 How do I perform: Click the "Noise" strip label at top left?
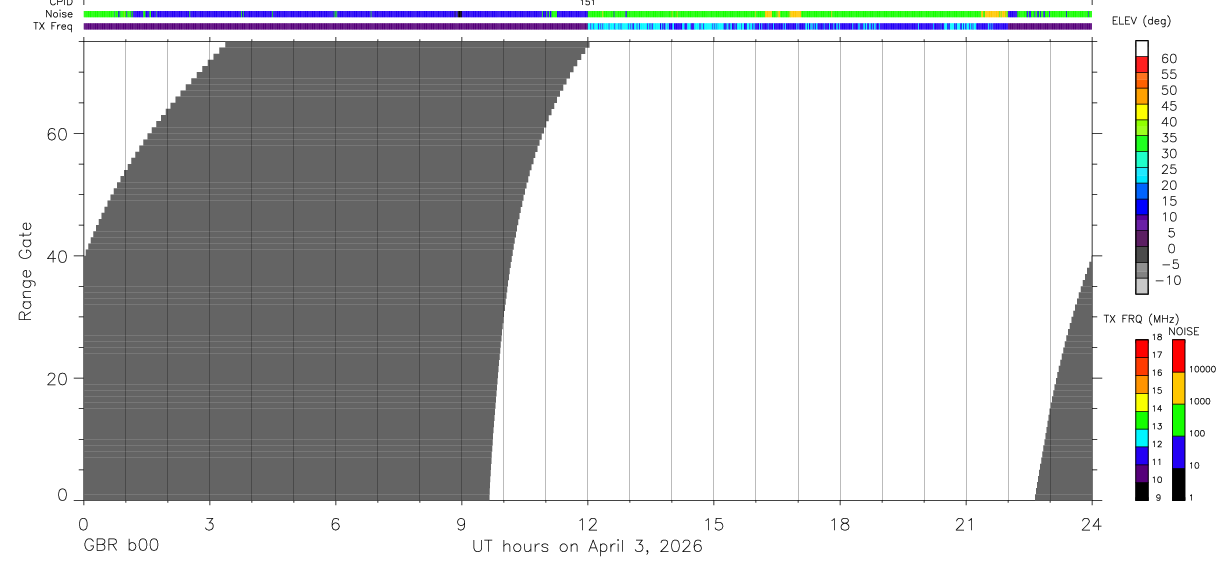point(60,14)
